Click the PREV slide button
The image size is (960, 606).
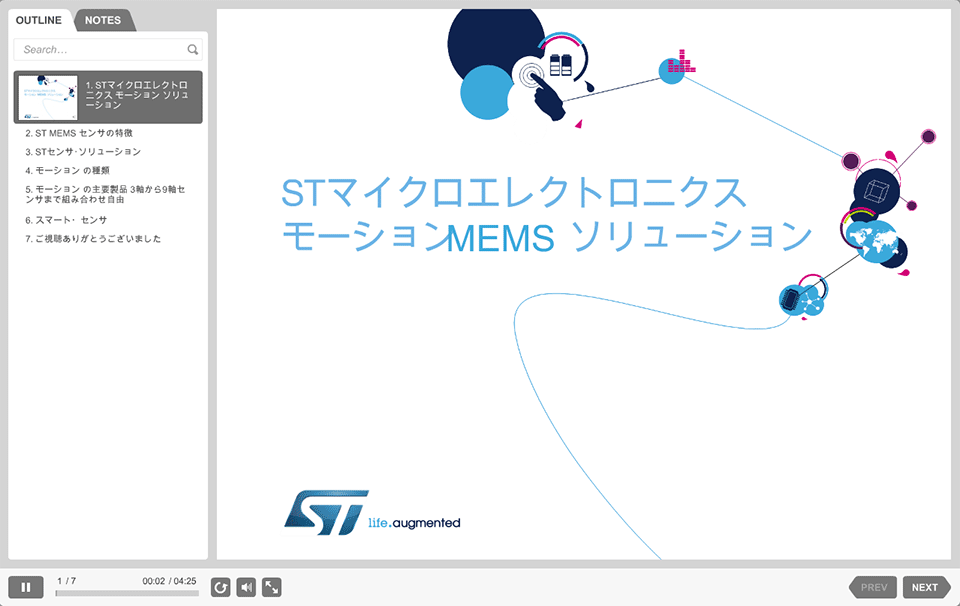click(873, 587)
